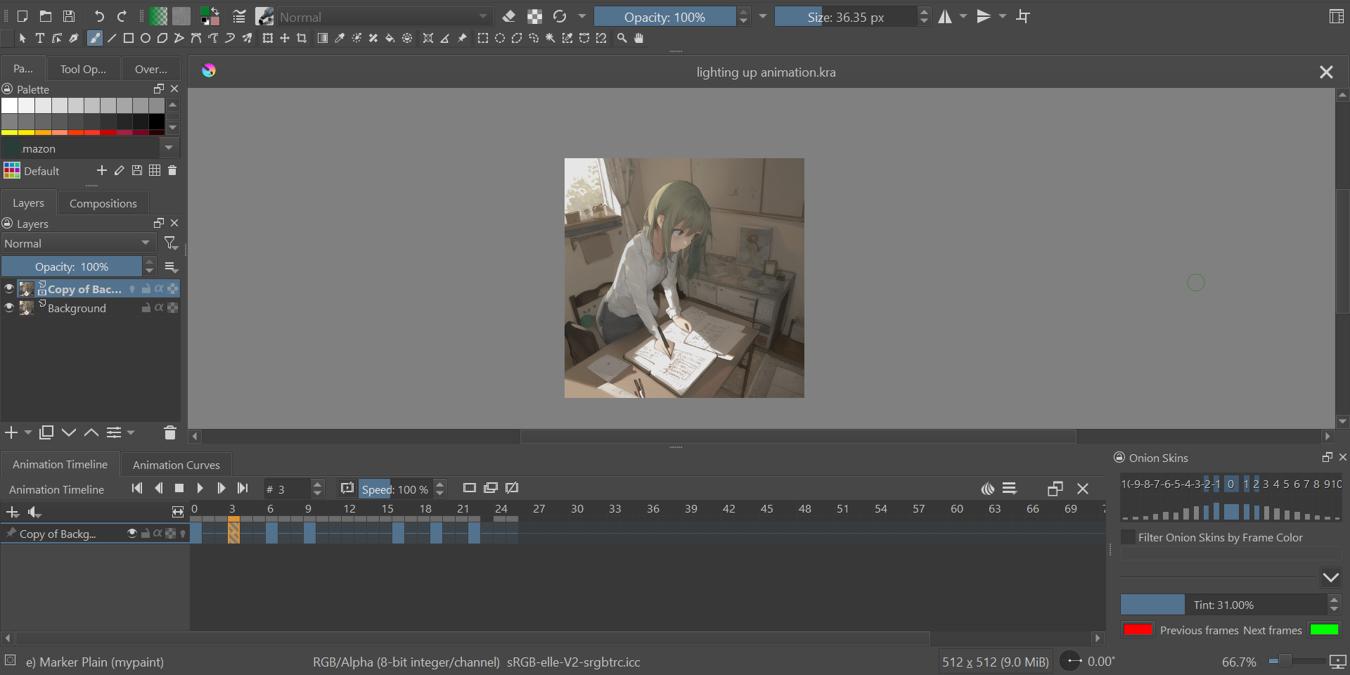Click the Mirror canvas horizontally icon
The height and width of the screenshot is (675, 1350).
click(944, 16)
